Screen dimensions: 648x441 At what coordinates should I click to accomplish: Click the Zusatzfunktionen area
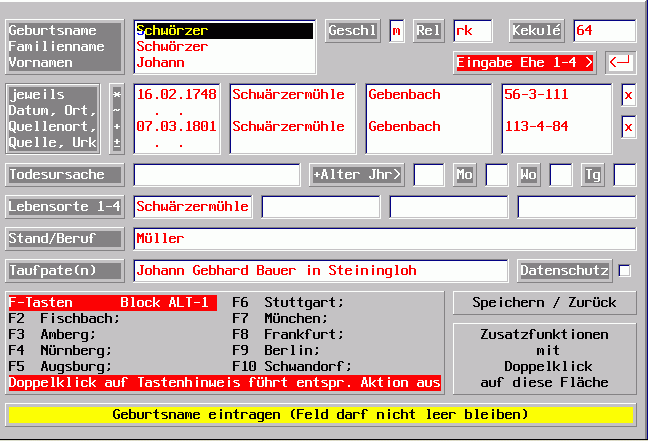click(543, 359)
